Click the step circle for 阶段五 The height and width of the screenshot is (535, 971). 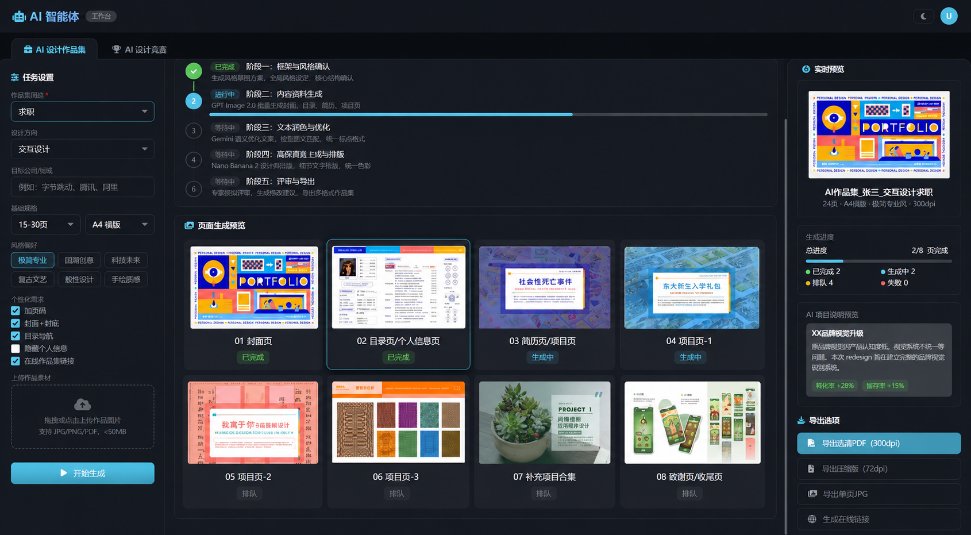[194, 189]
